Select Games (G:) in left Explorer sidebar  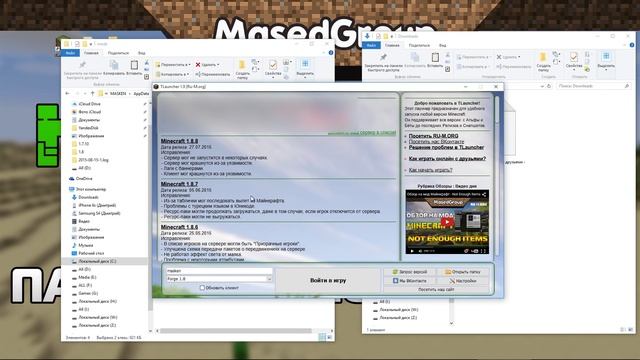[x=88, y=293]
